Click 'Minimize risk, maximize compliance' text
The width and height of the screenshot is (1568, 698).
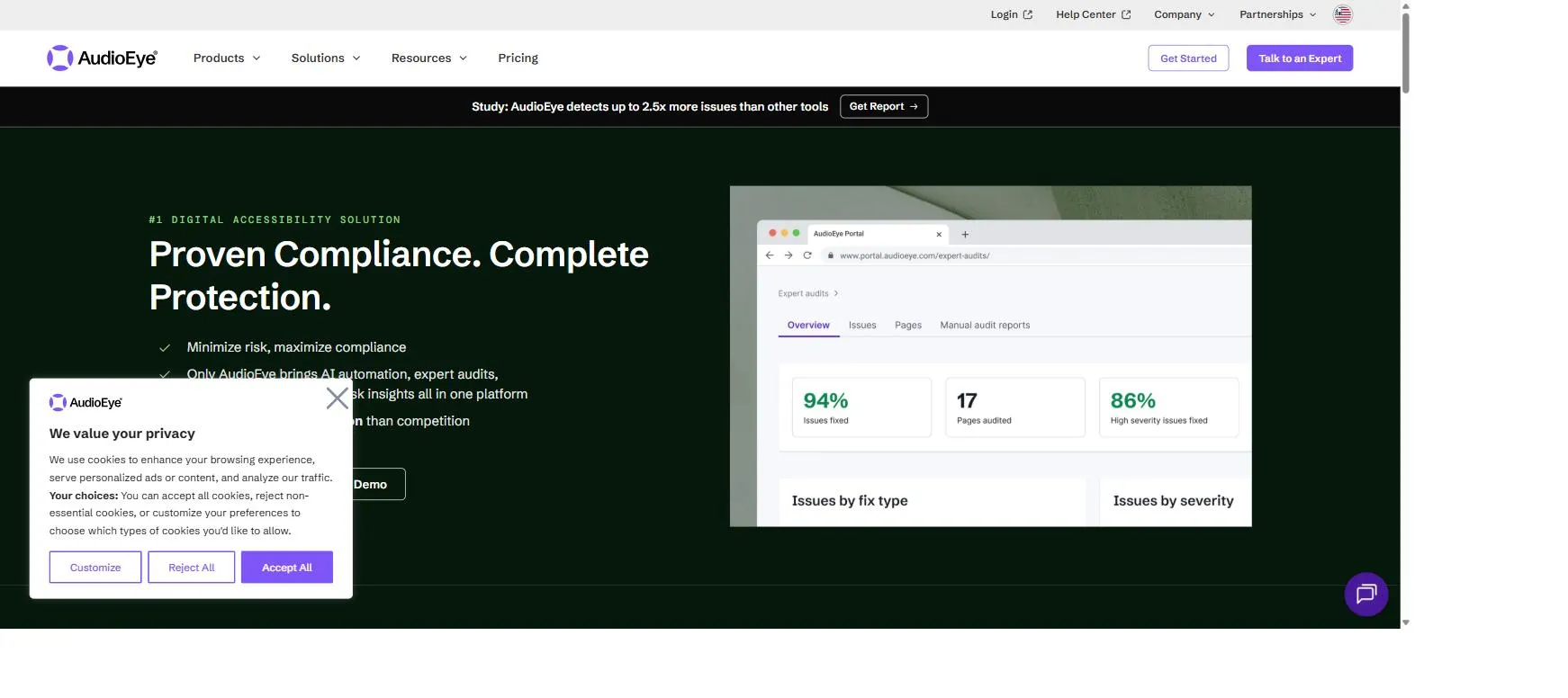[296, 347]
